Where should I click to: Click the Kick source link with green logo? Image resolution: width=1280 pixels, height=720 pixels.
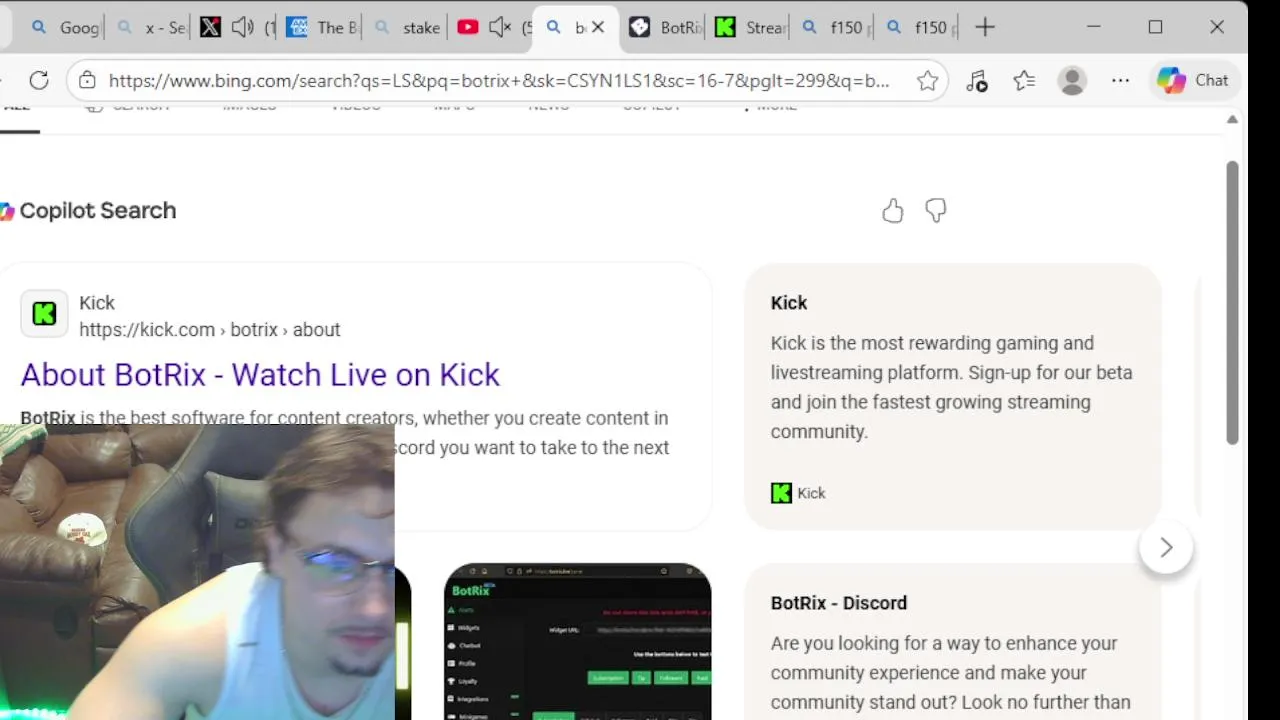pos(798,492)
